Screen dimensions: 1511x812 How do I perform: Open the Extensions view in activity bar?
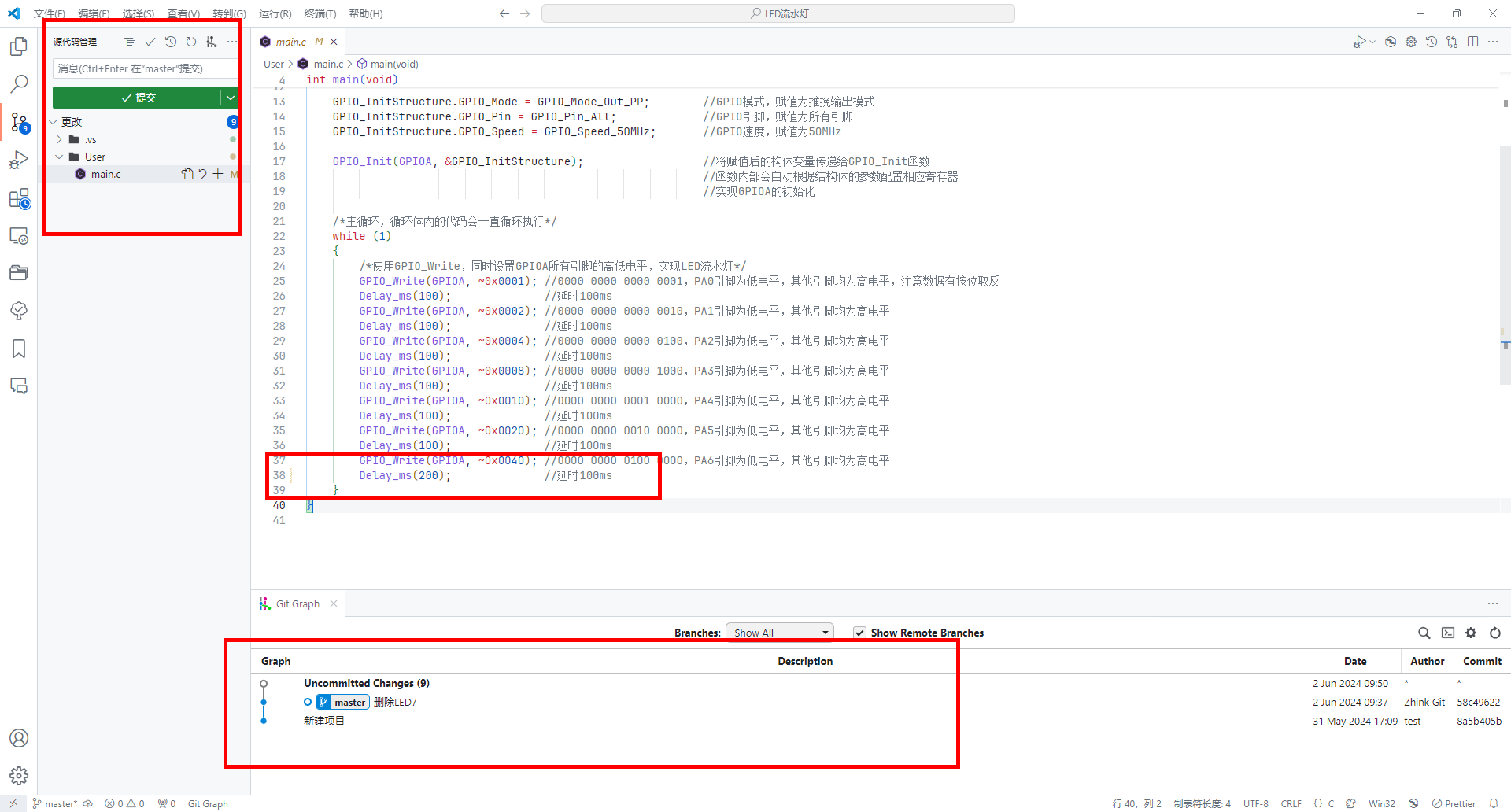point(19,199)
